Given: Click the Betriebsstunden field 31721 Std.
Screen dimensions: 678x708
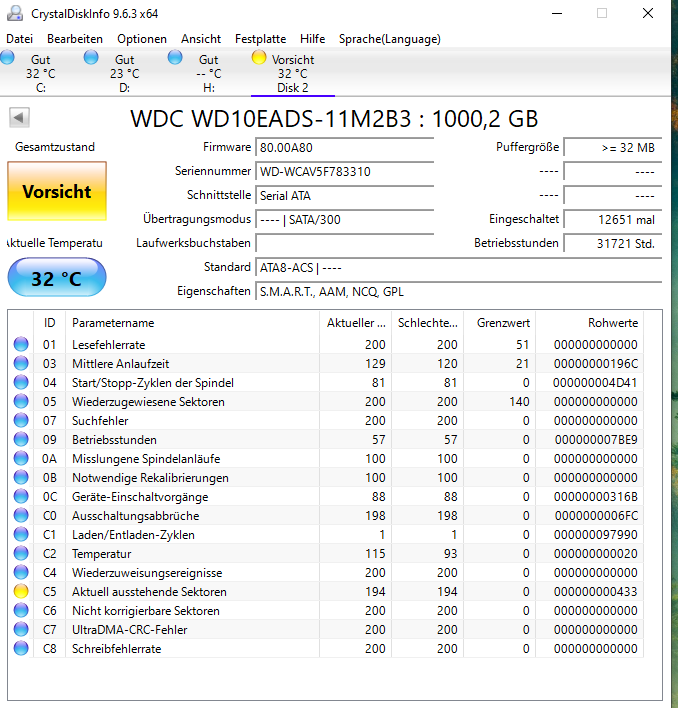Looking at the screenshot, I should 613,243.
